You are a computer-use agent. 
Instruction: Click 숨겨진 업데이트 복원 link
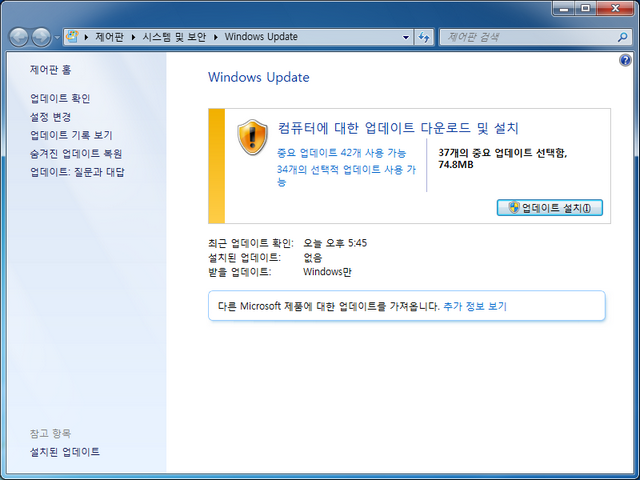coord(76,153)
